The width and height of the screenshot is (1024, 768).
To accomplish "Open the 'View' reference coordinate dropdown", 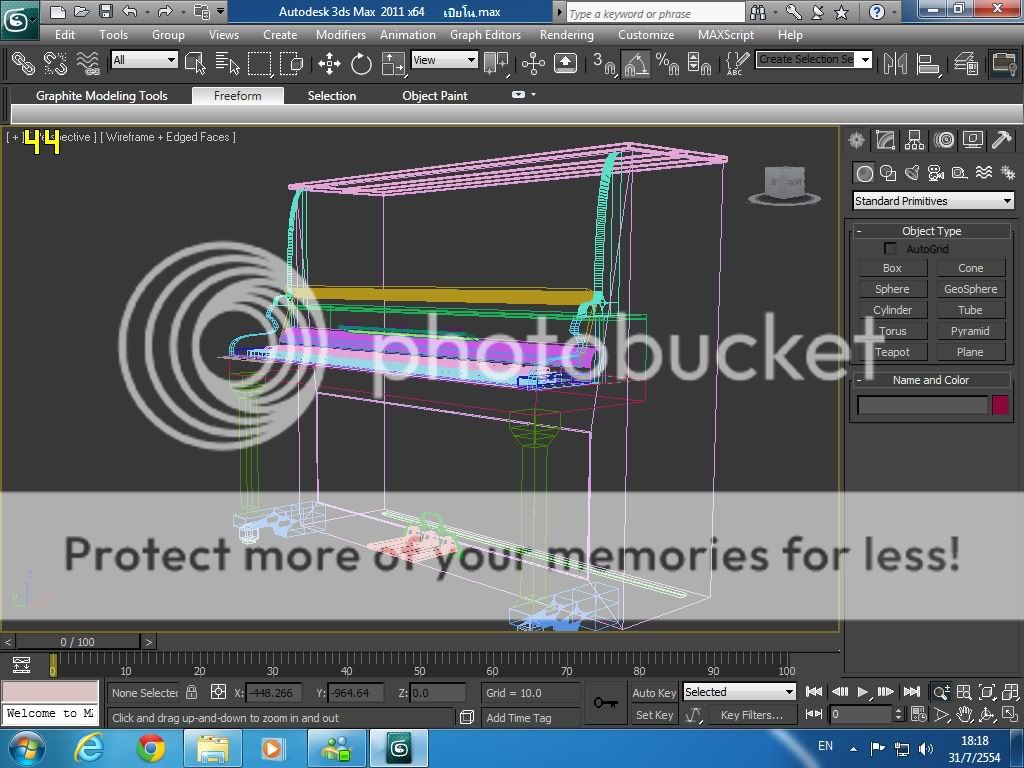I will [x=445, y=60].
